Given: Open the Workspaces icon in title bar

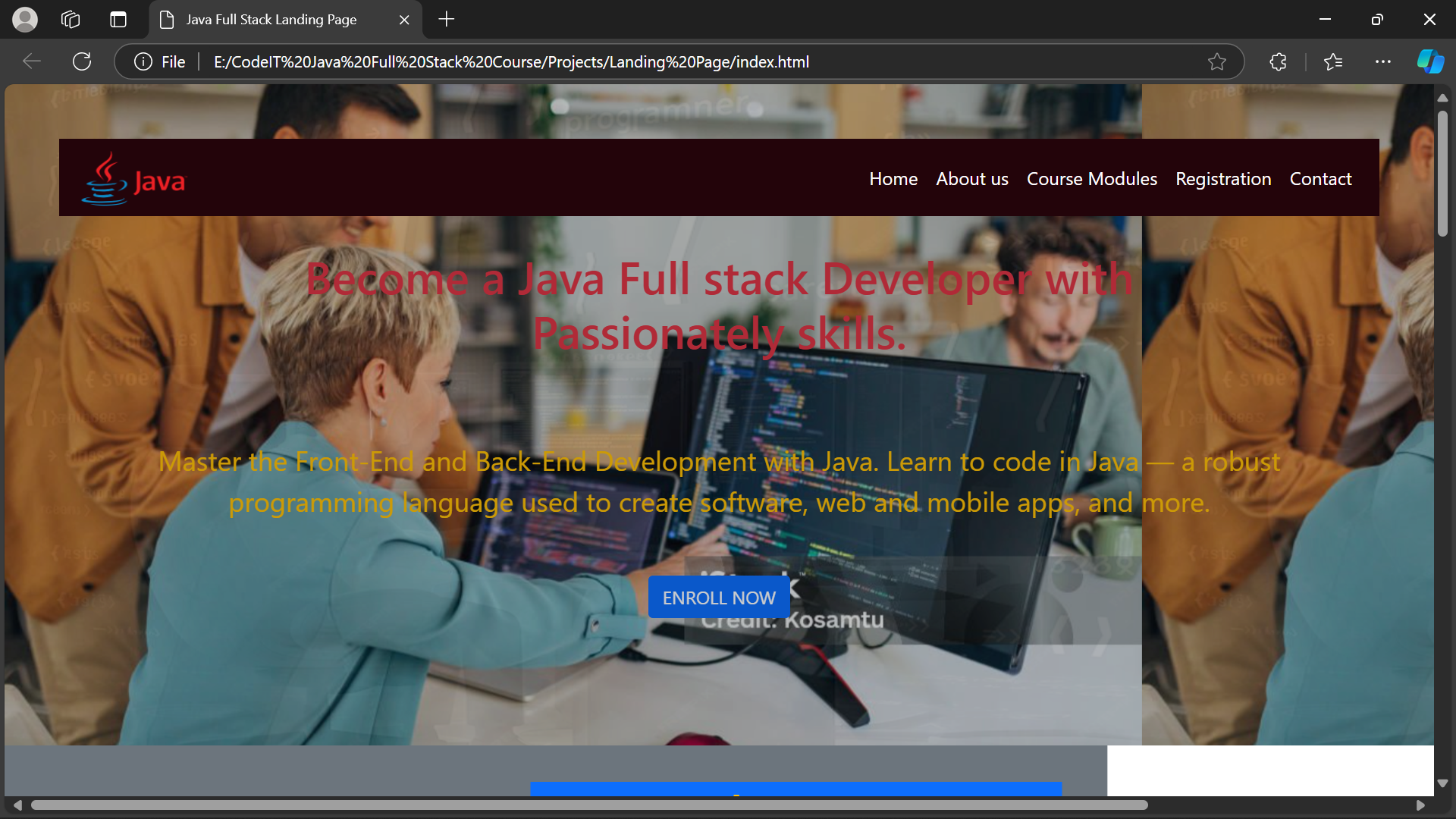Looking at the screenshot, I should coord(71,20).
